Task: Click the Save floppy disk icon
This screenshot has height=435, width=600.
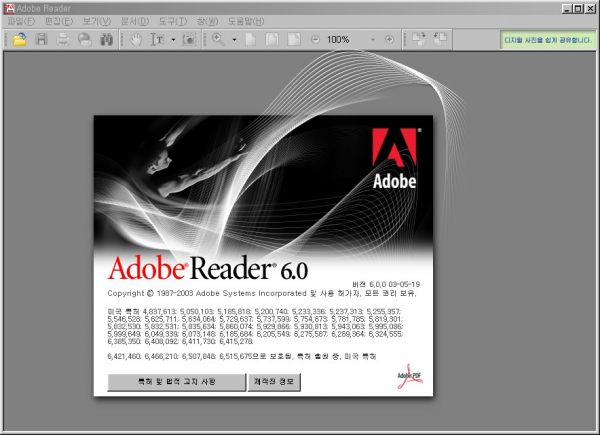Action: tap(41, 39)
